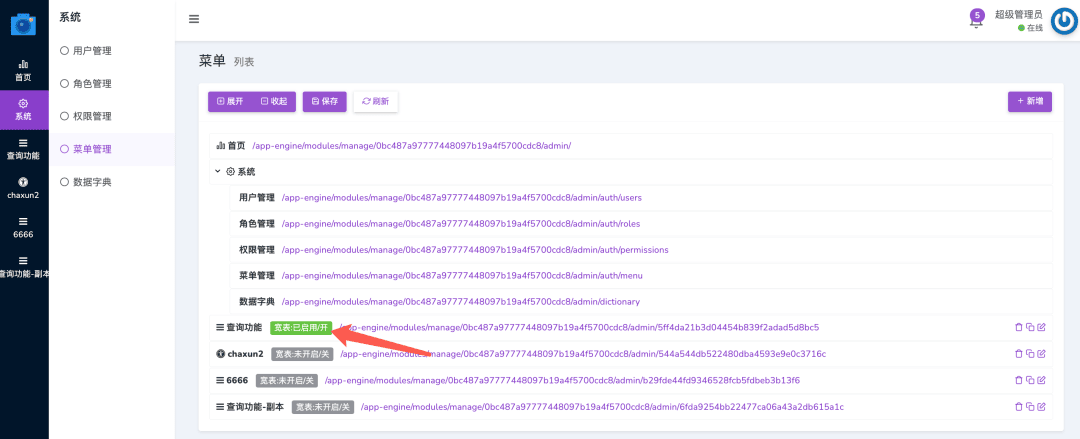The height and width of the screenshot is (439, 1080).
Task: Click the camera logo at top left
Action: coord(23,25)
